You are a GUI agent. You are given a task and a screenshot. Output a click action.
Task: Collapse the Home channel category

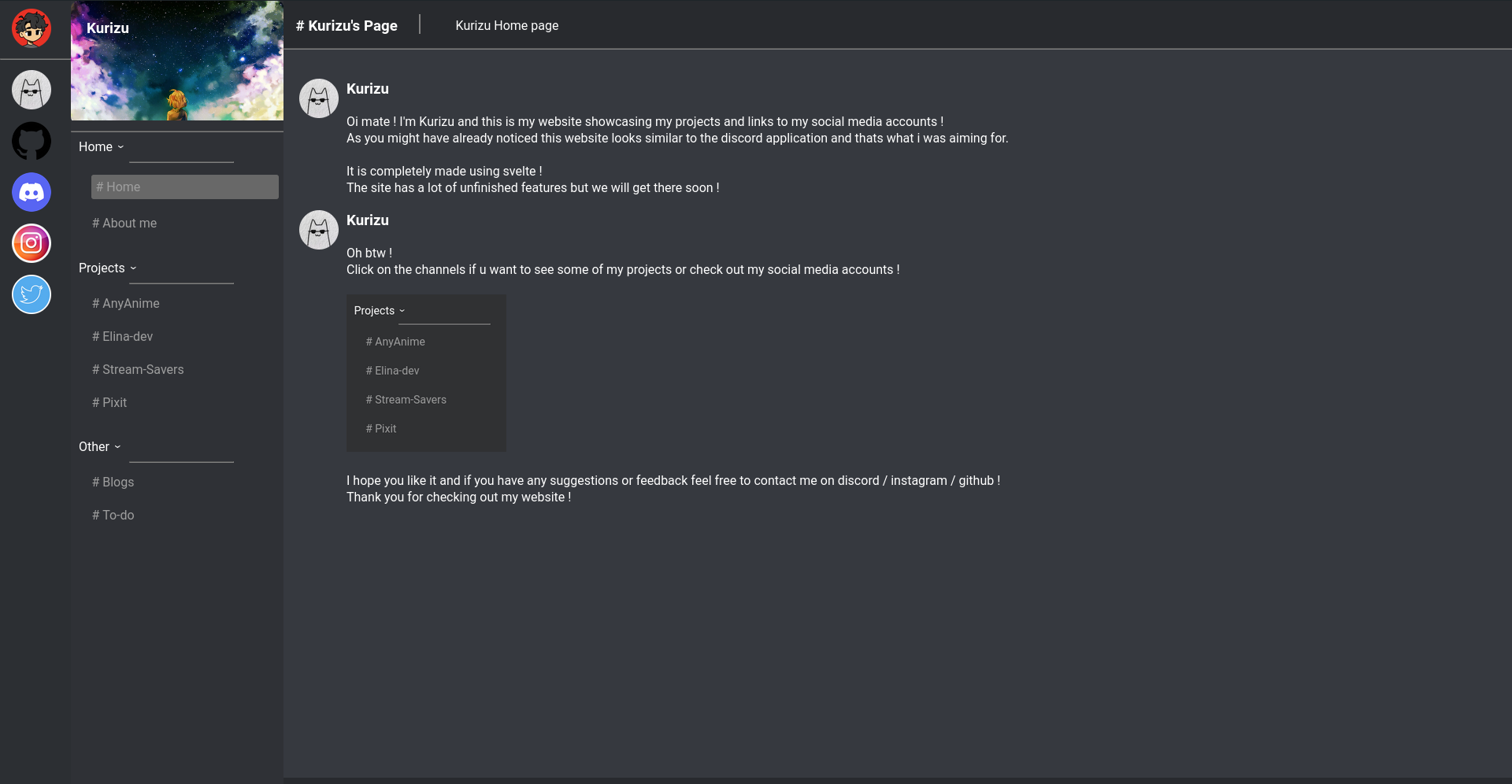[101, 146]
